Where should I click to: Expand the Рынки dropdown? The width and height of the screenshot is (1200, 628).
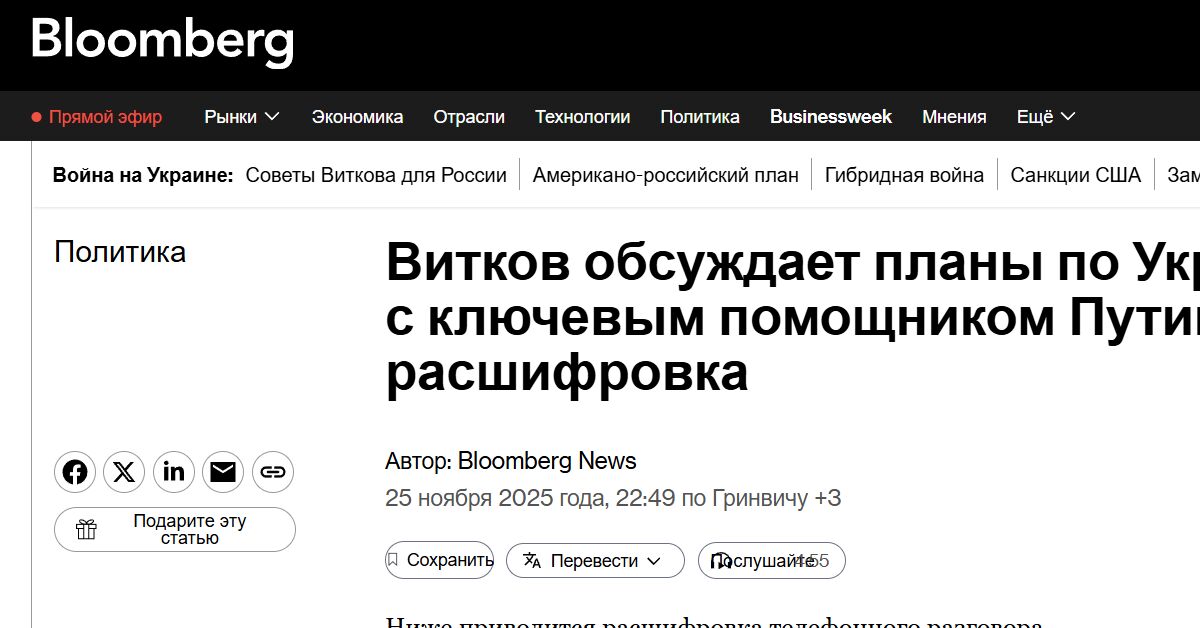tap(240, 116)
